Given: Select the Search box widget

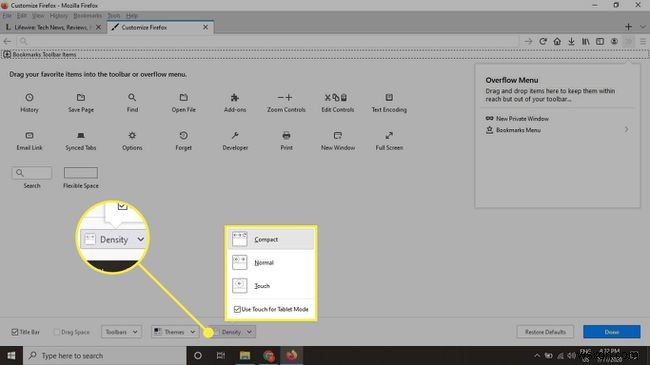Looking at the screenshot, I should coord(32,173).
